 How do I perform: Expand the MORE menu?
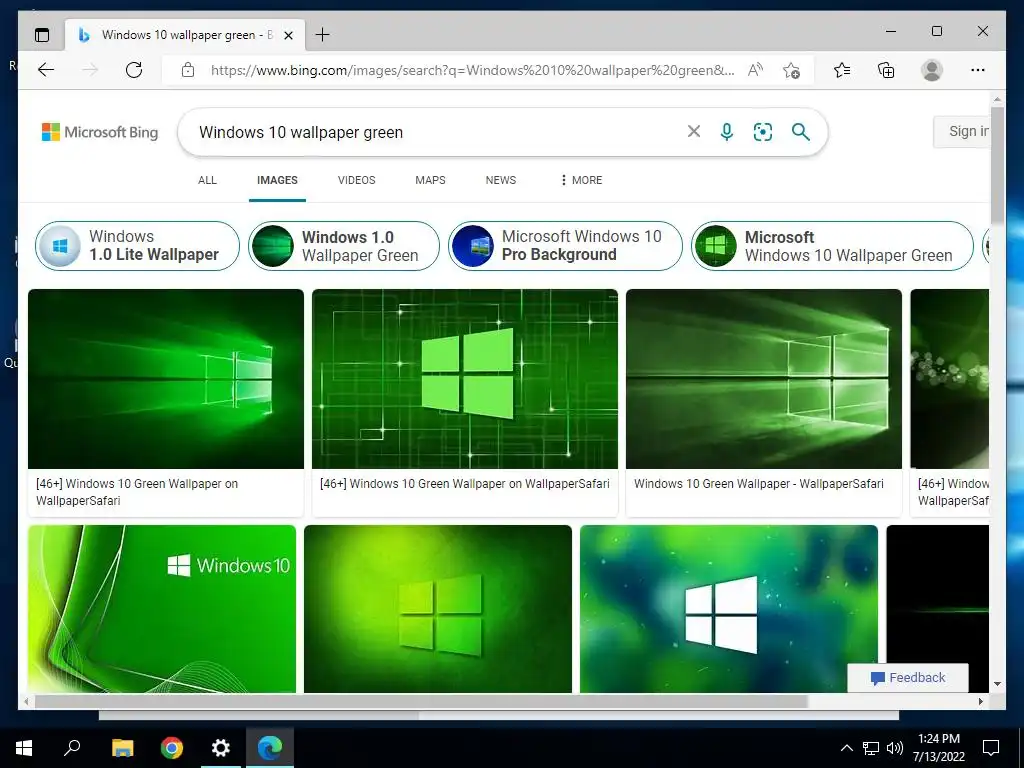click(x=581, y=180)
